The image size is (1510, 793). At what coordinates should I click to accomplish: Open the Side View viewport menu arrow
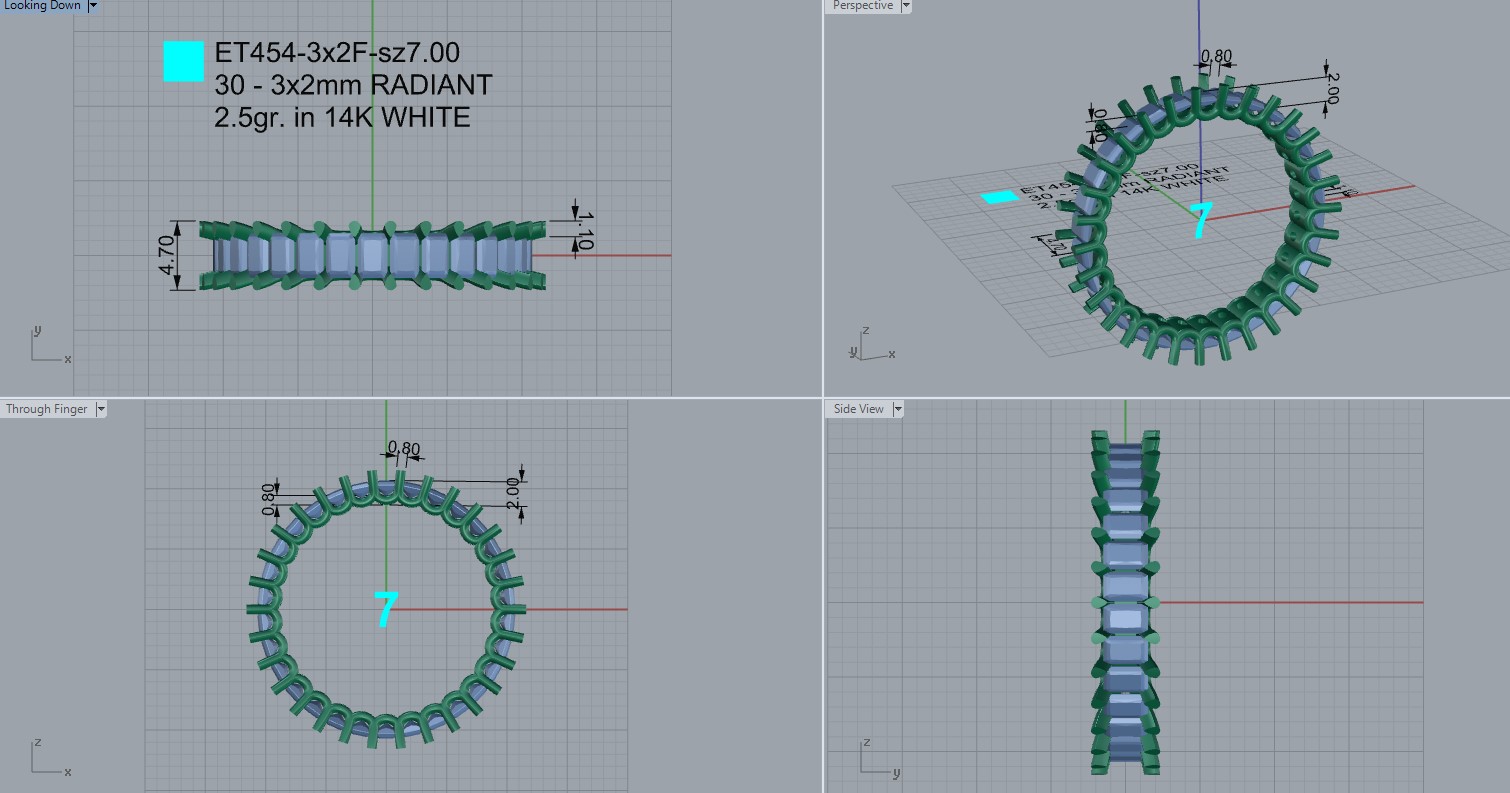(898, 409)
